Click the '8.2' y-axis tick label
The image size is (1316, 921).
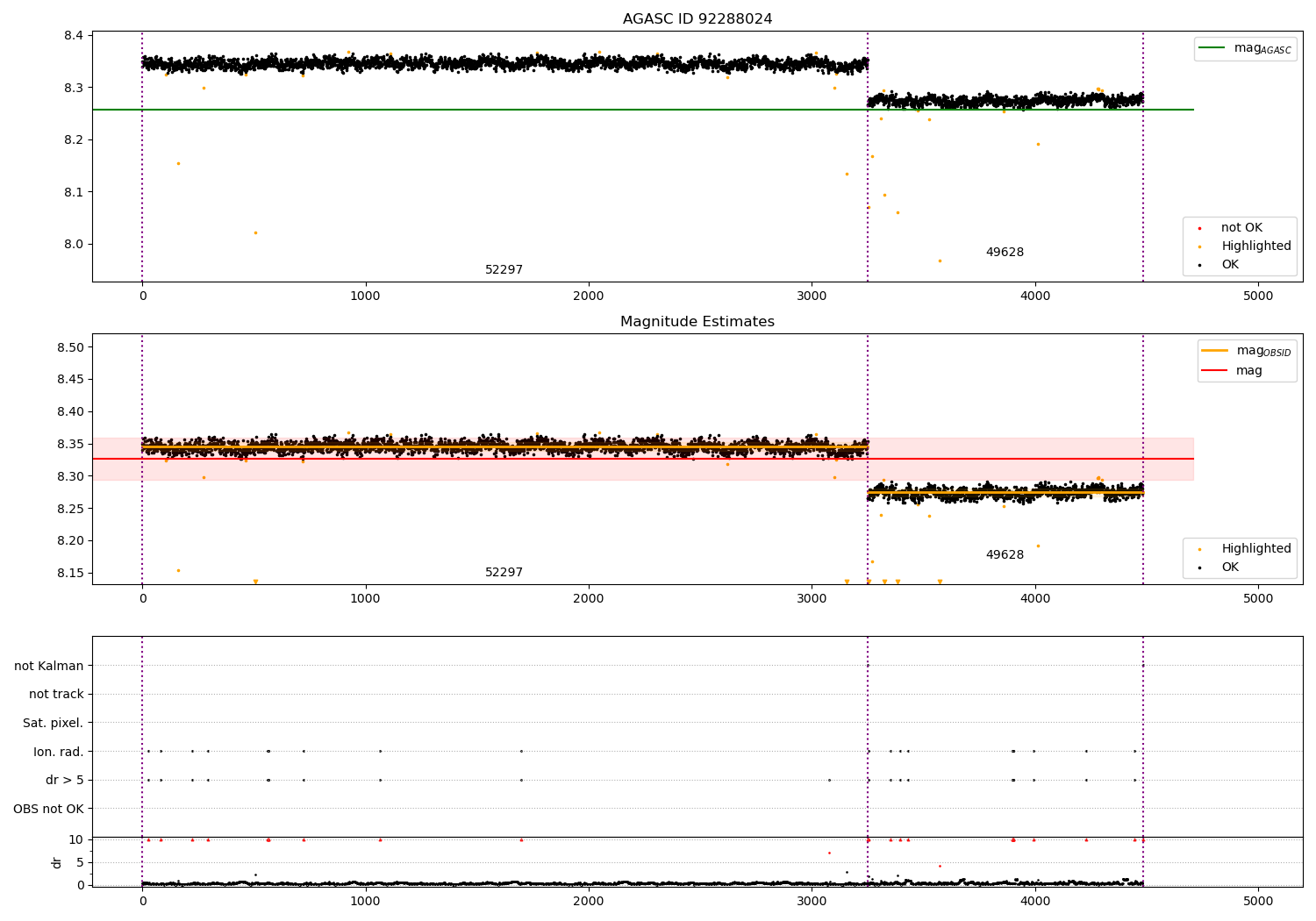(x=74, y=140)
